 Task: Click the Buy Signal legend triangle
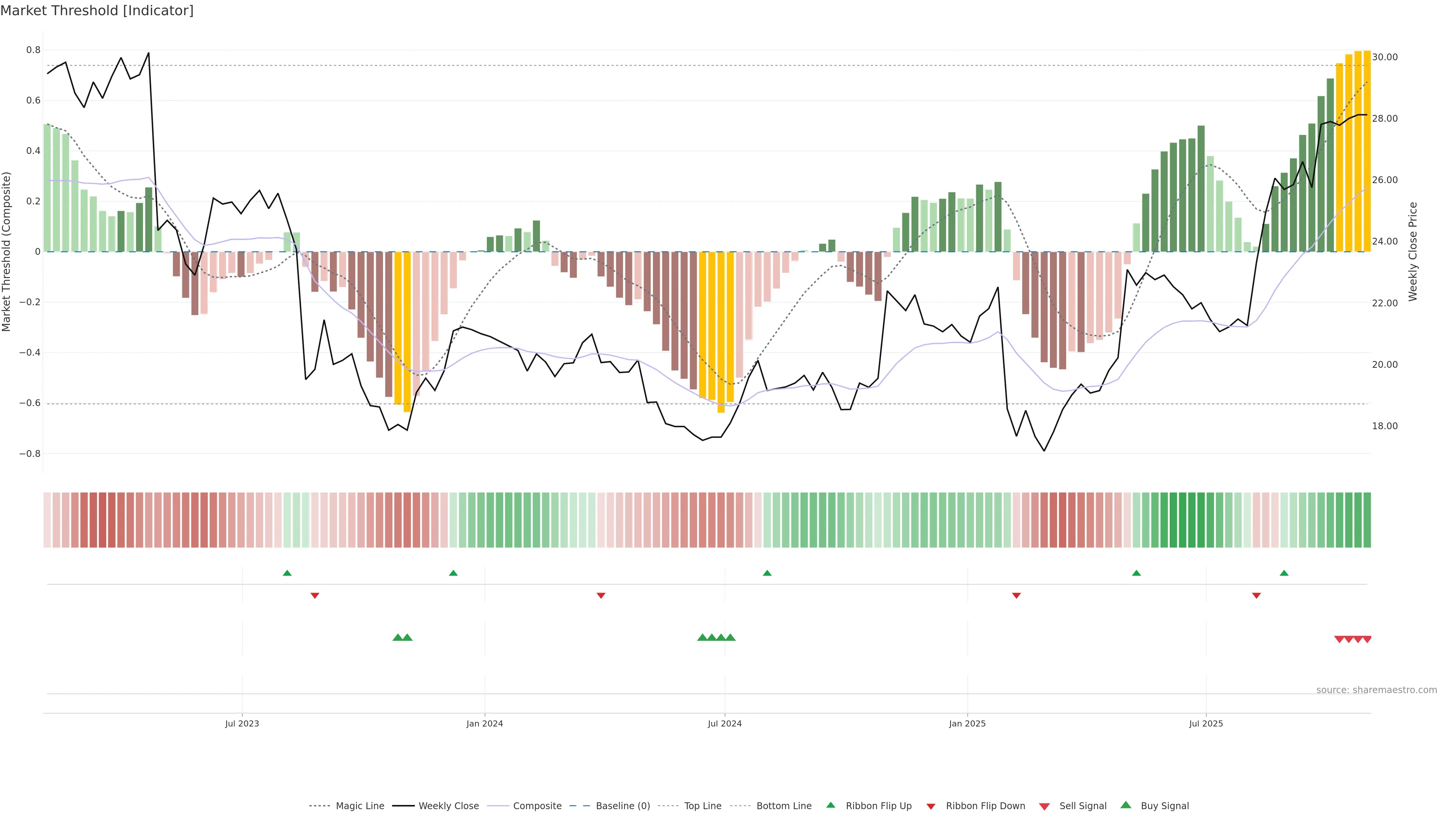(x=1126, y=805)
